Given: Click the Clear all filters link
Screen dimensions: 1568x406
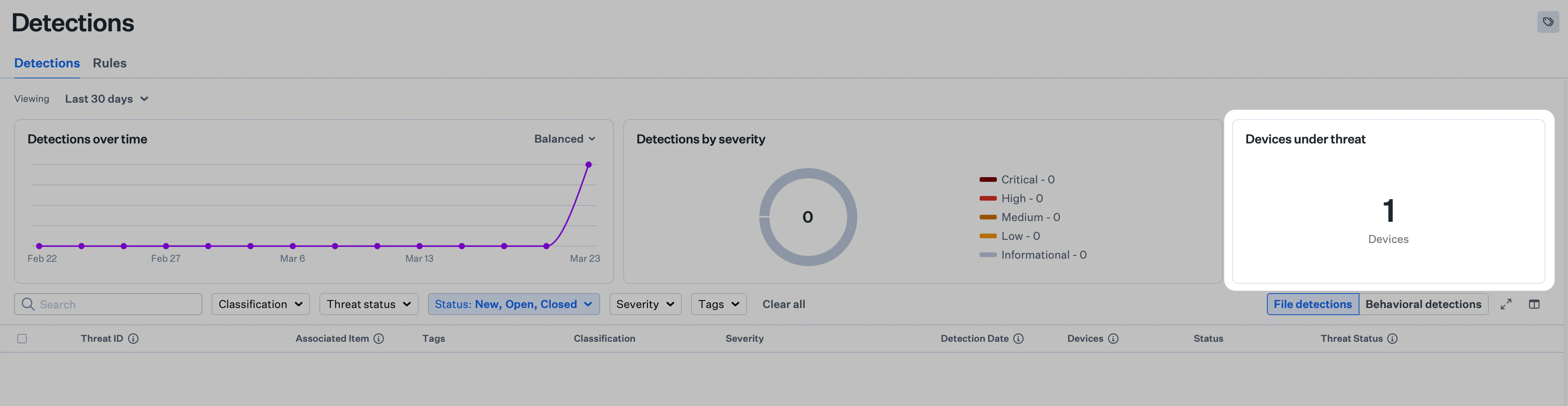Looking at the screenshot, I should point(783,304).
